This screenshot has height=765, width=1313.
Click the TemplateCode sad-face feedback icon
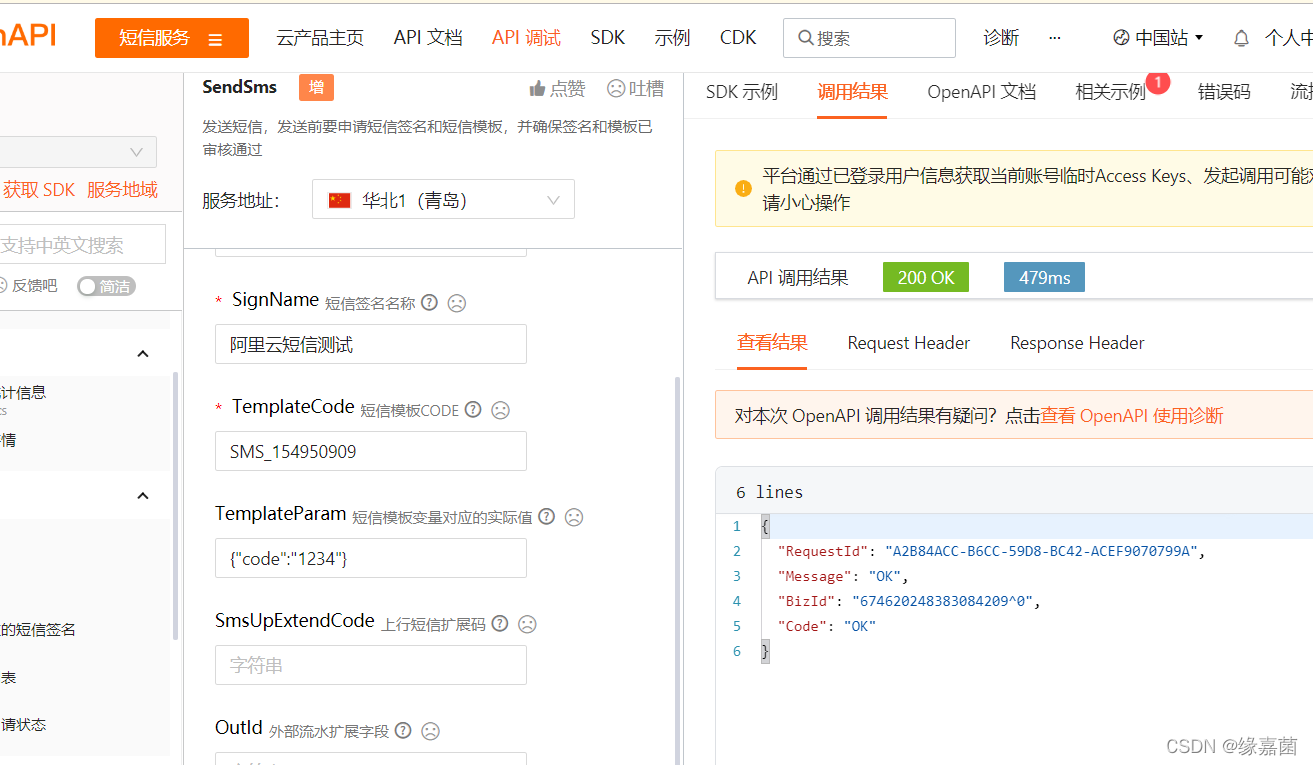tap(501, 410)
